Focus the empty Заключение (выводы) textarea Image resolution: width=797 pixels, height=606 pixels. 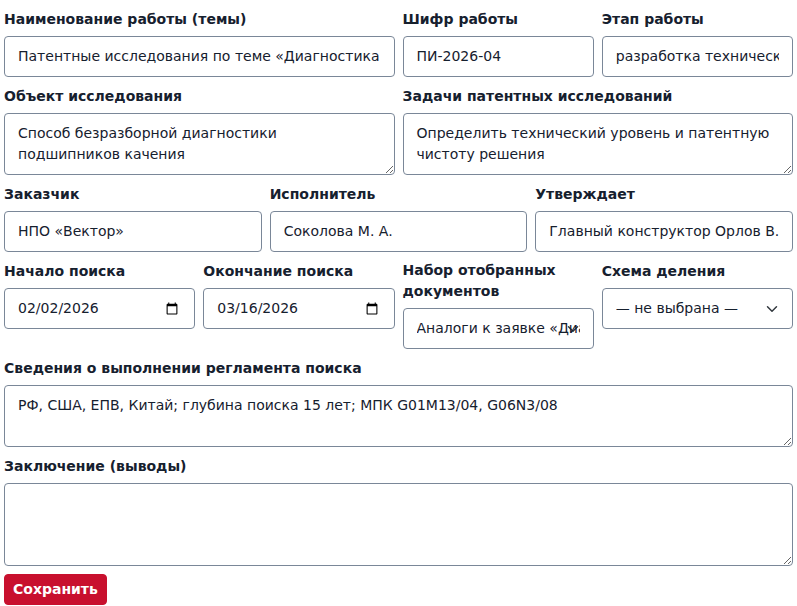[x=398, y=524]
